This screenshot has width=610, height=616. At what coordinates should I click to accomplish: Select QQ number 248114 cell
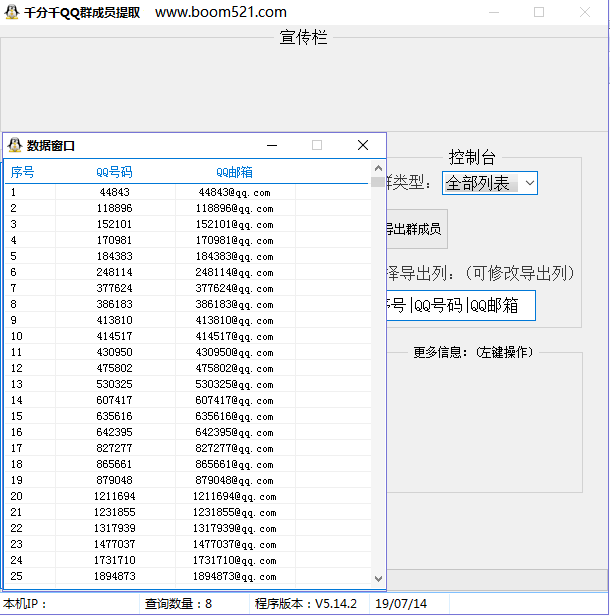[x=114, y=272]
